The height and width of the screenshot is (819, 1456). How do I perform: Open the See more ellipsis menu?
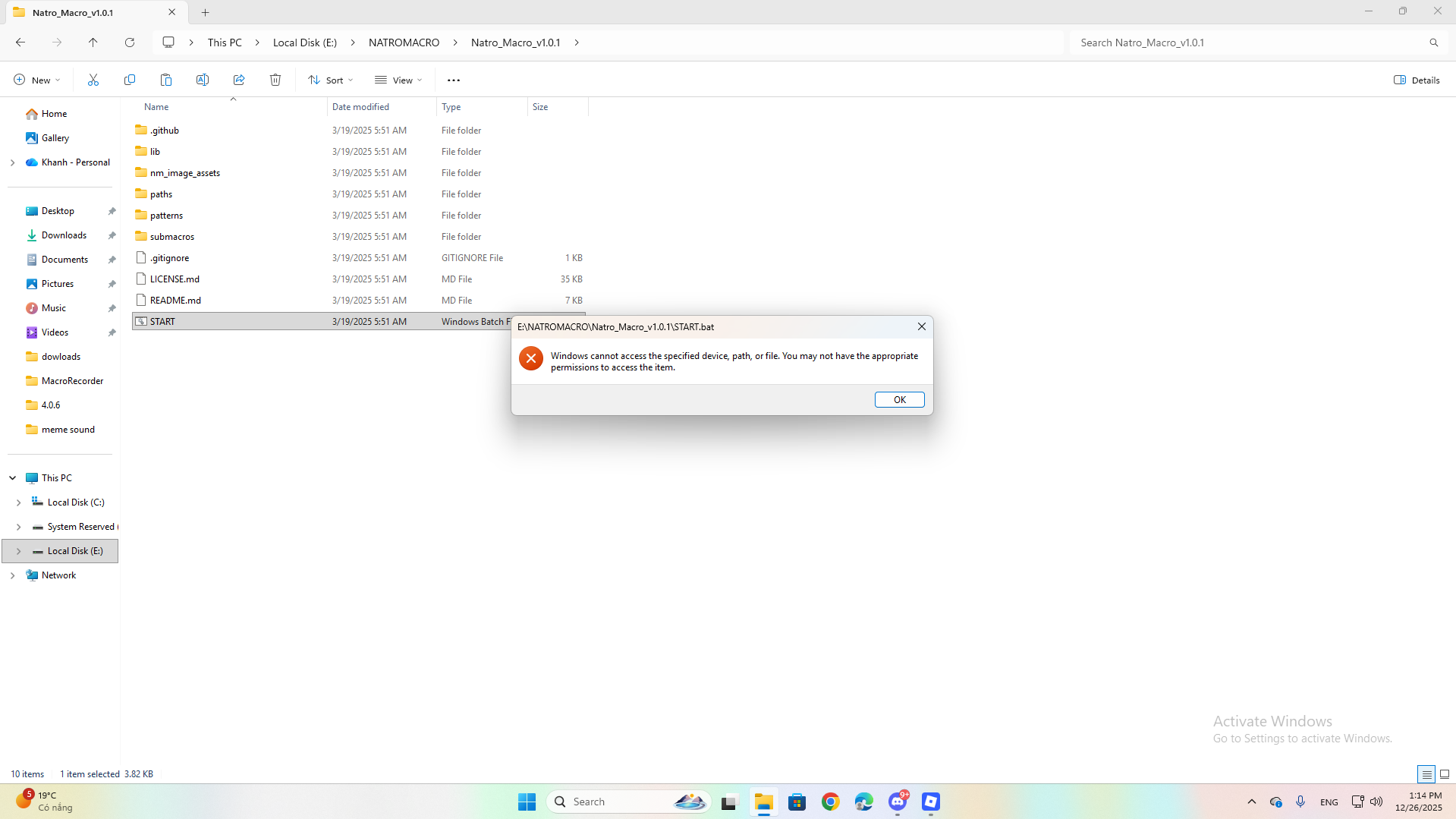pos(454,80)
